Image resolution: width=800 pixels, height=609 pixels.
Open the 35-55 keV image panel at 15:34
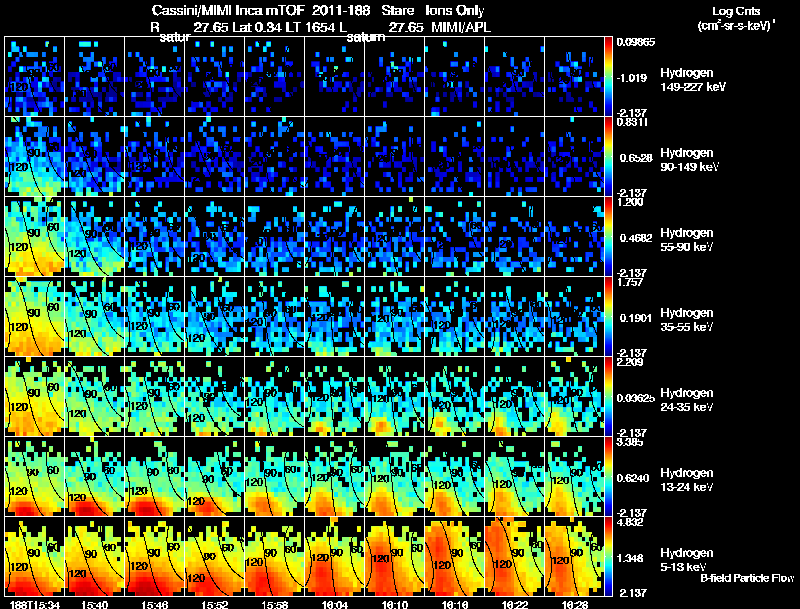tap(35, 317)
